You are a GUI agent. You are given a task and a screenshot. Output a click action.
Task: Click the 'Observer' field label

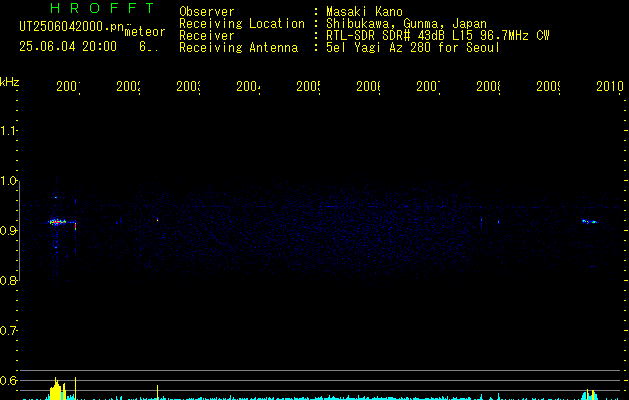pos(207,12)
